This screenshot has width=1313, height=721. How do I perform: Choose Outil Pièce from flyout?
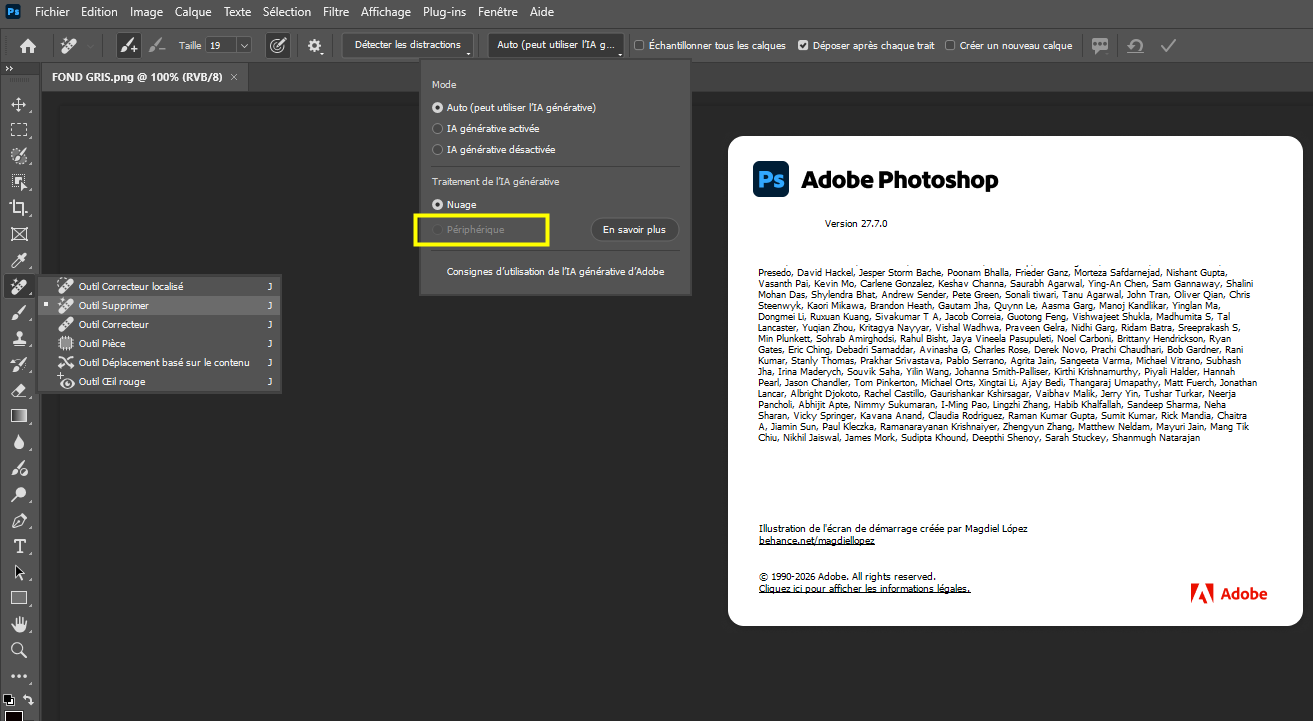point(160,343)
